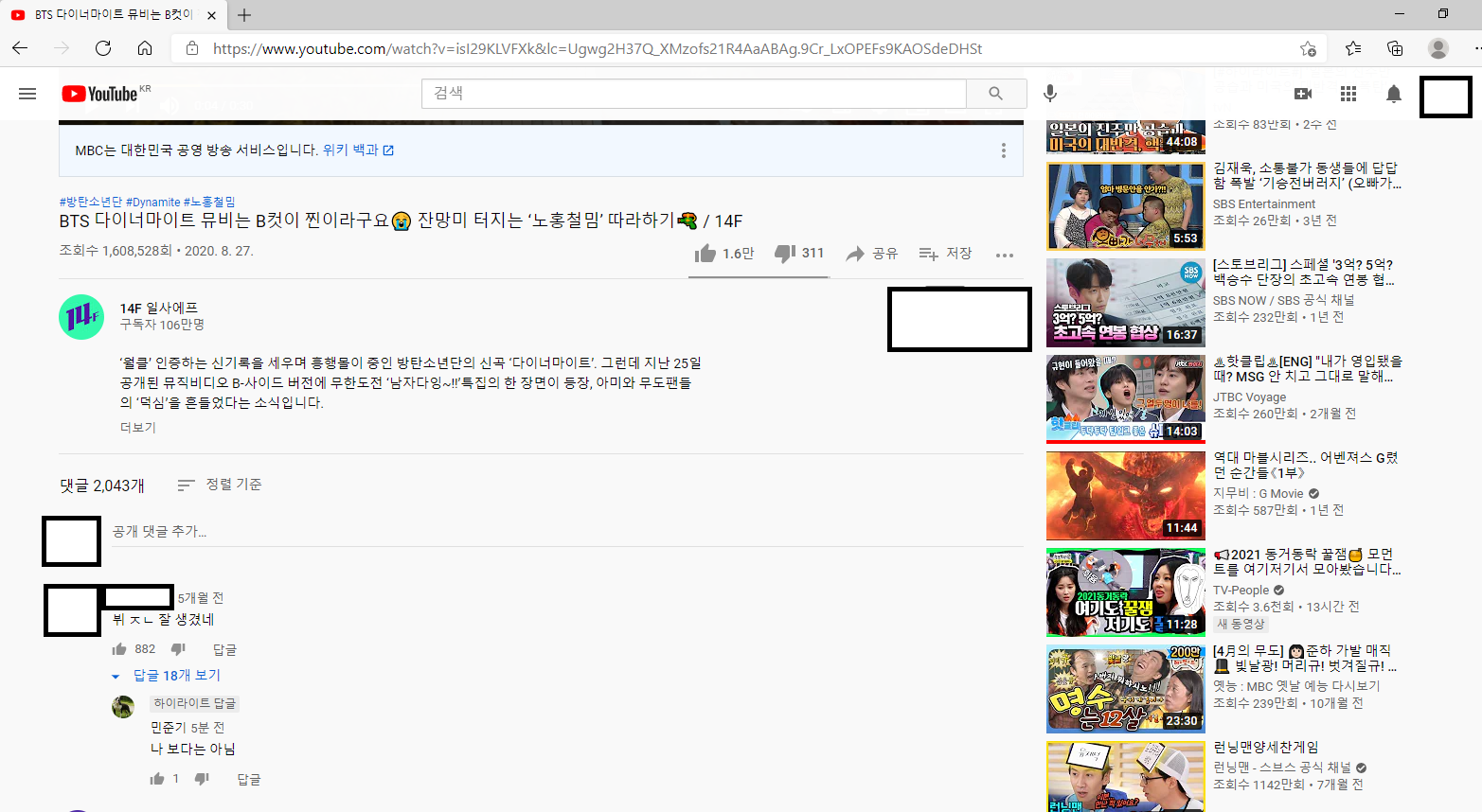The height and width of the screenshot is (812, 1482).
Task: Share the video with 공유 arrow
Action: point(871,254)
